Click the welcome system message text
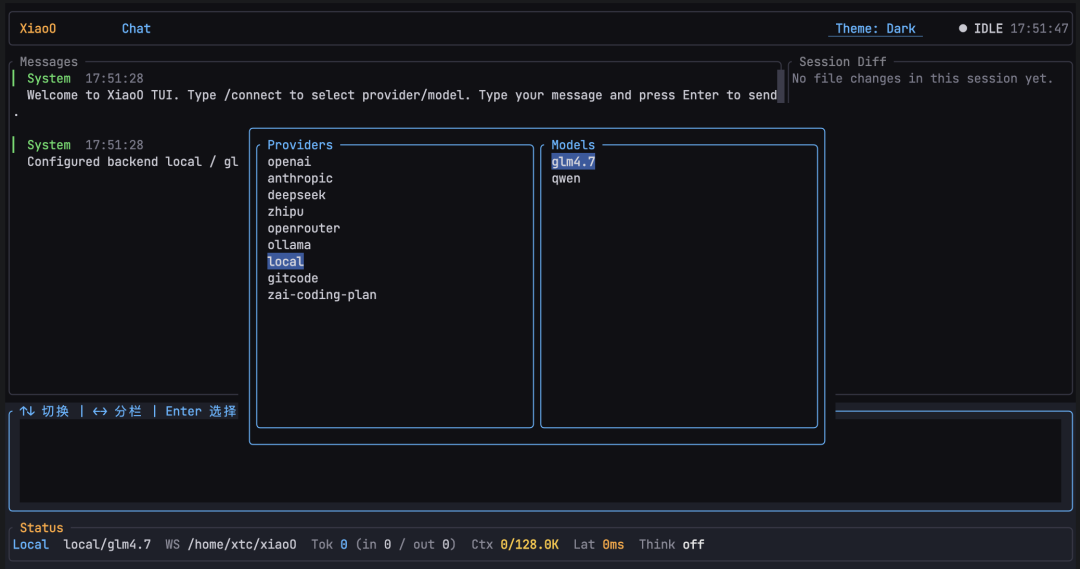 402,95
